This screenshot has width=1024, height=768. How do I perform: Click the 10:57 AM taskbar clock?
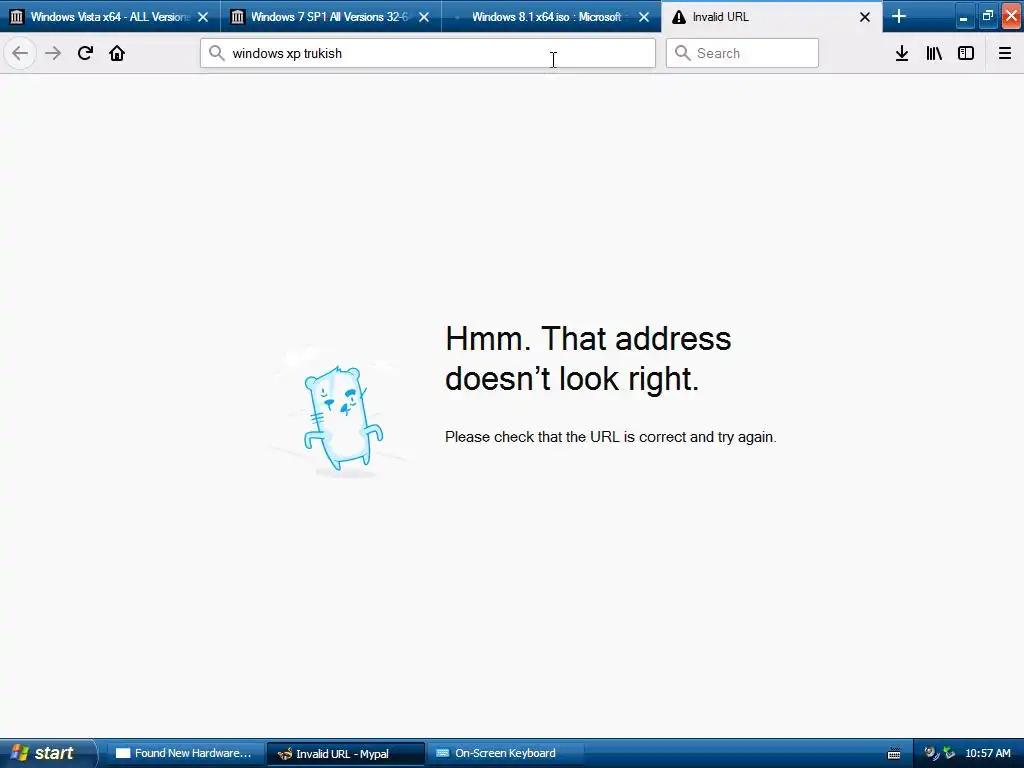[988, 754]
